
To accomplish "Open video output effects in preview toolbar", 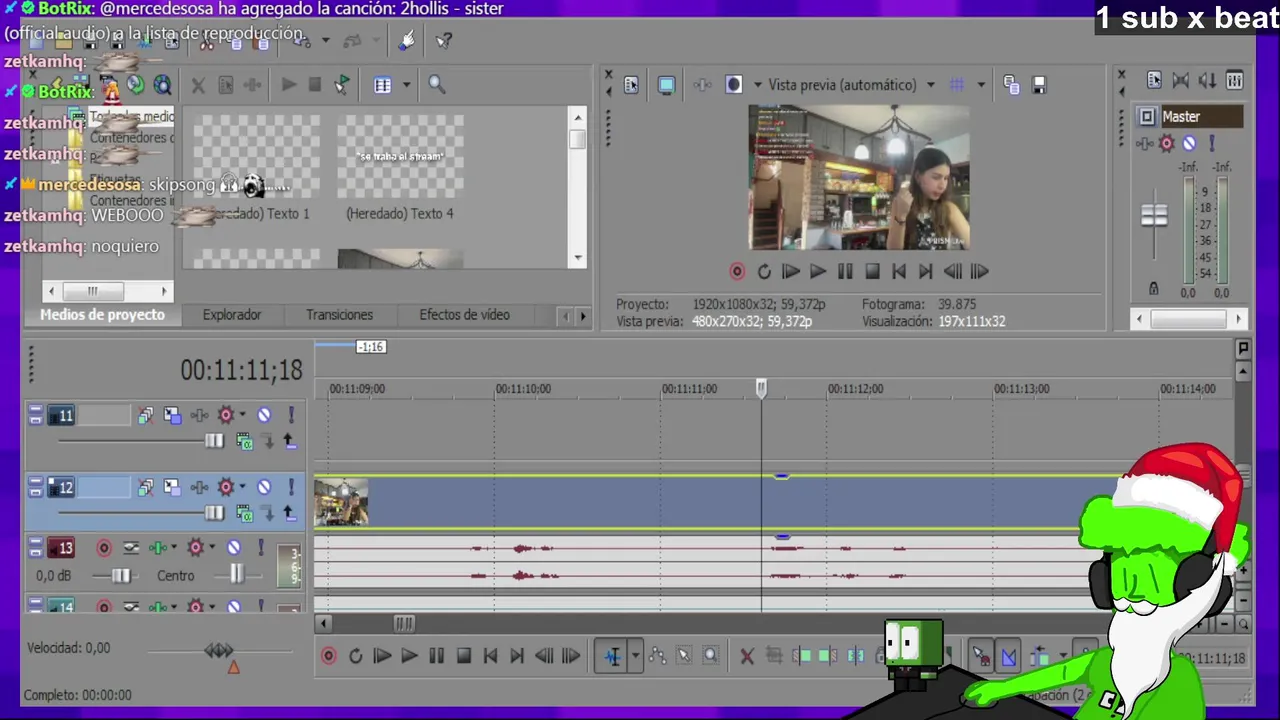I will click(x=702, y=85).
